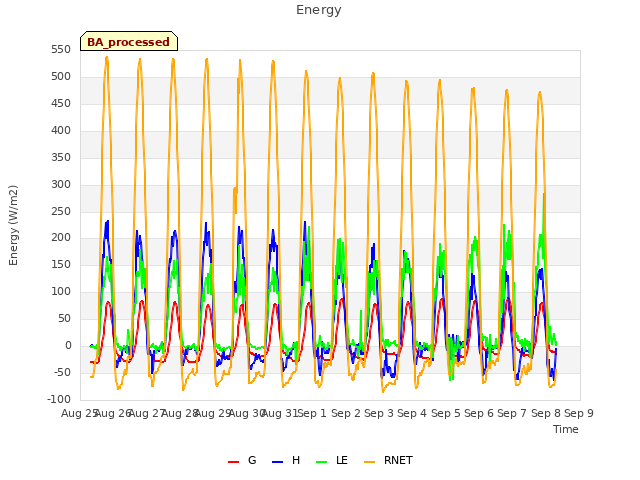Click the Sep 9 x-axis date label
Image resolution: width=640 pixels, height=480 pixels.
pyautogui.click(x=579, y=413)
